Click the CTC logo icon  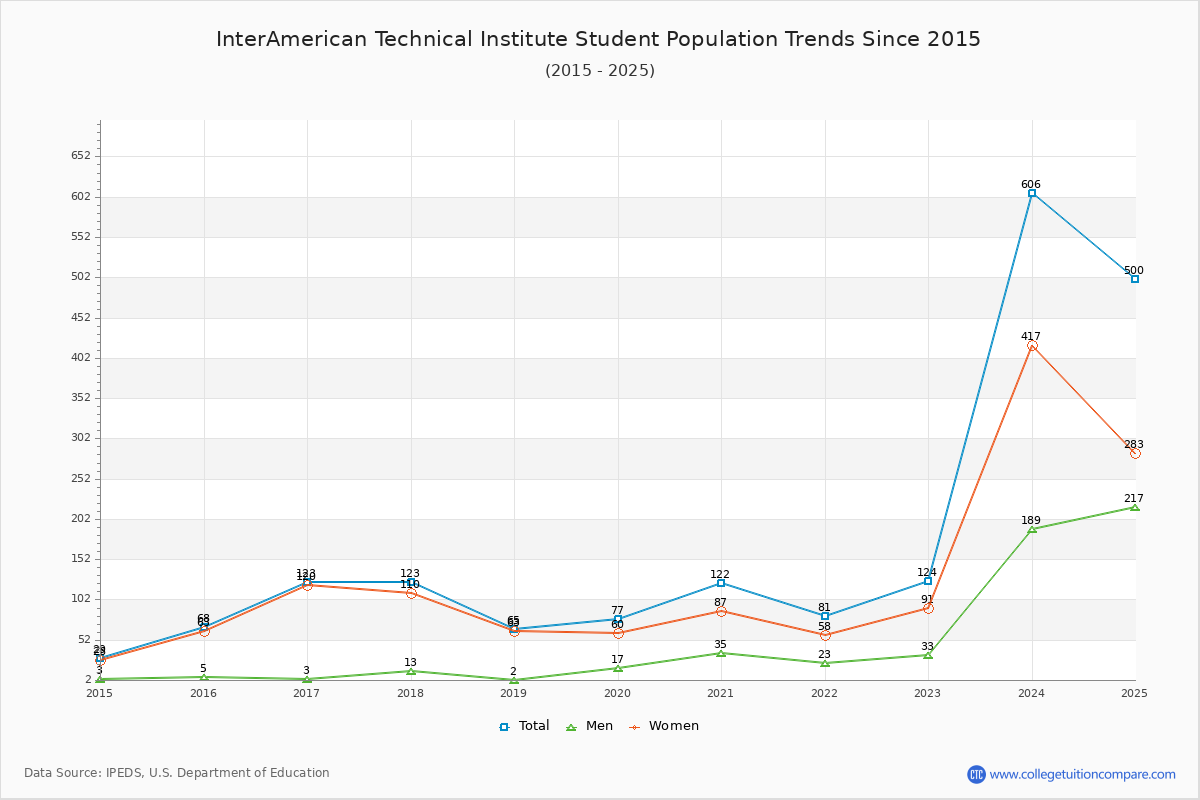pos(976,774)
